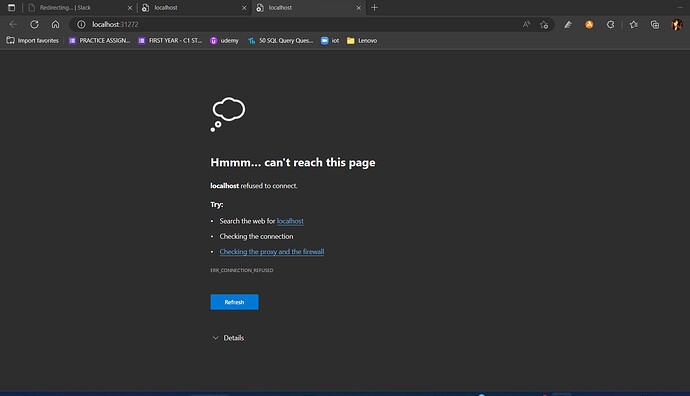Open Read aloud icon in address bar

click(526, 24)
